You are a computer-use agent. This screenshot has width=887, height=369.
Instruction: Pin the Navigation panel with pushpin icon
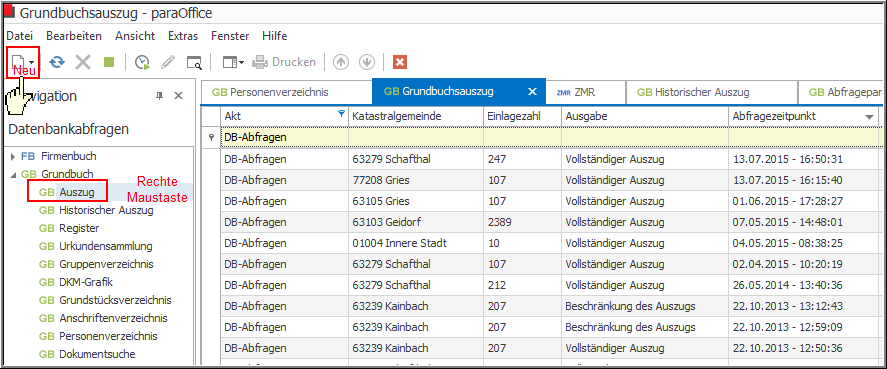coord(160,96)
